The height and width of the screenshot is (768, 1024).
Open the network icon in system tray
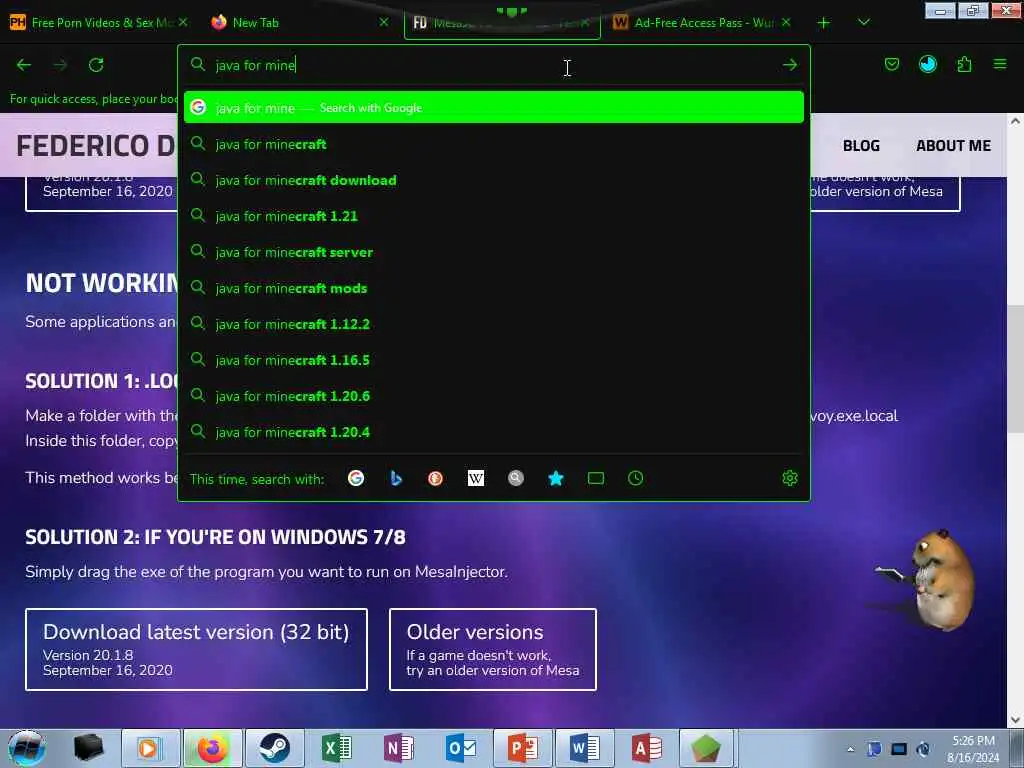click(899, 749)
